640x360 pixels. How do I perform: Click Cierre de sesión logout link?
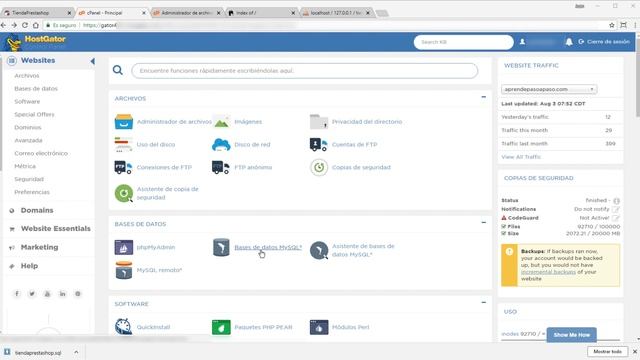click(x=604, y=42)
